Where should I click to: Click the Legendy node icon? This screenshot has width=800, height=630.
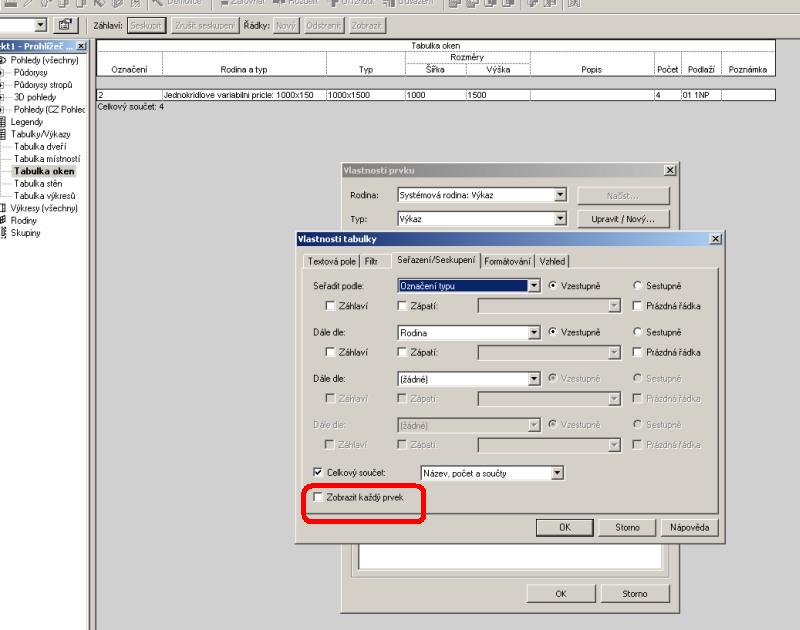click(x=3, y=122)
